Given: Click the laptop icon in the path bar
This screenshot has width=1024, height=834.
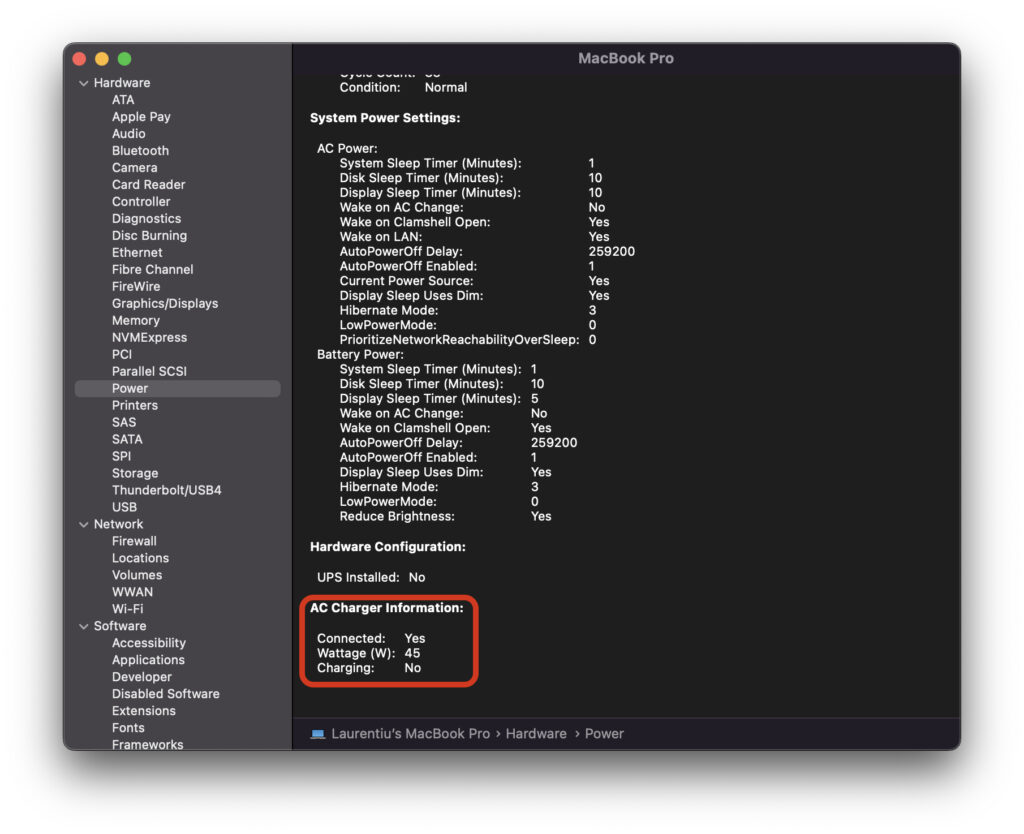Looking at the screenshot, I should tap(318, 734).
